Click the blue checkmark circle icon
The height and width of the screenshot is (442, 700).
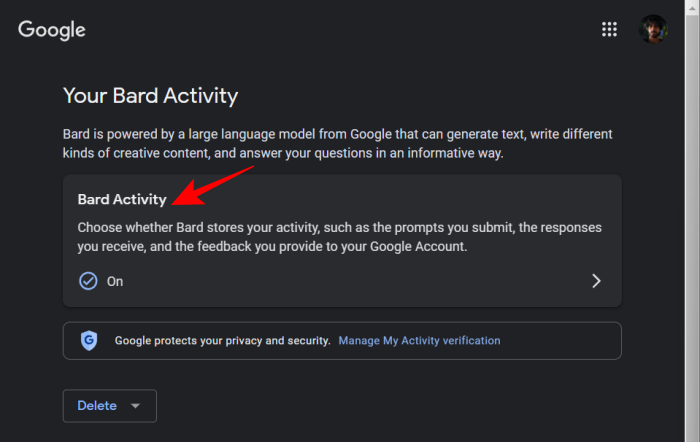click(88, 281)
